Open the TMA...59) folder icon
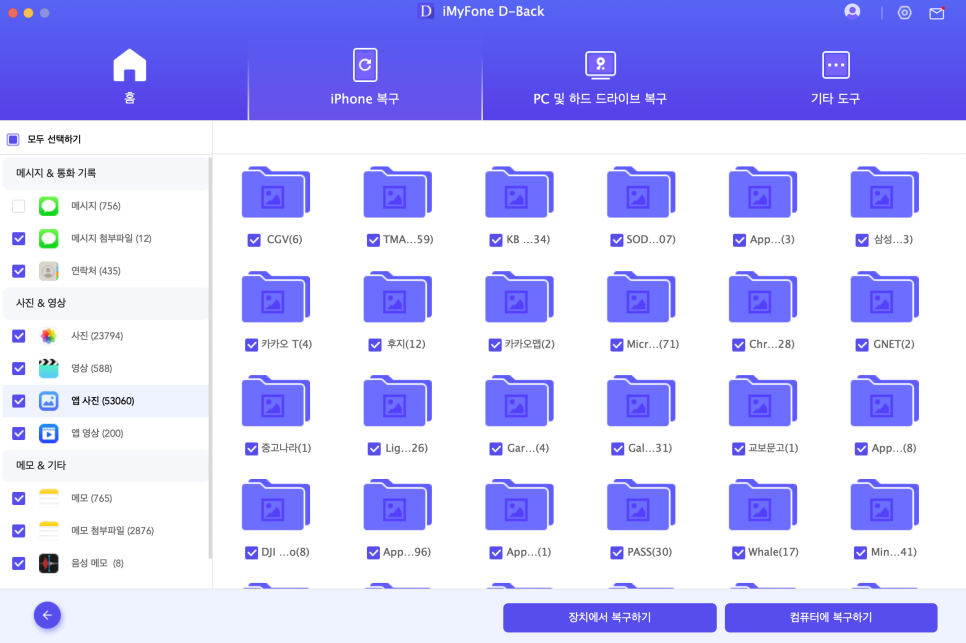 397,192
